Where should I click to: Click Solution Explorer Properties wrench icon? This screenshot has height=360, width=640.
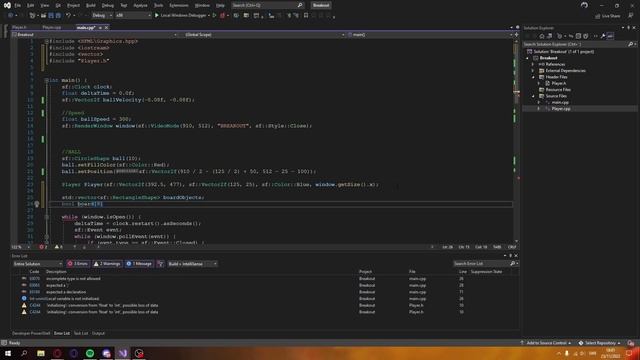(603, 36)
